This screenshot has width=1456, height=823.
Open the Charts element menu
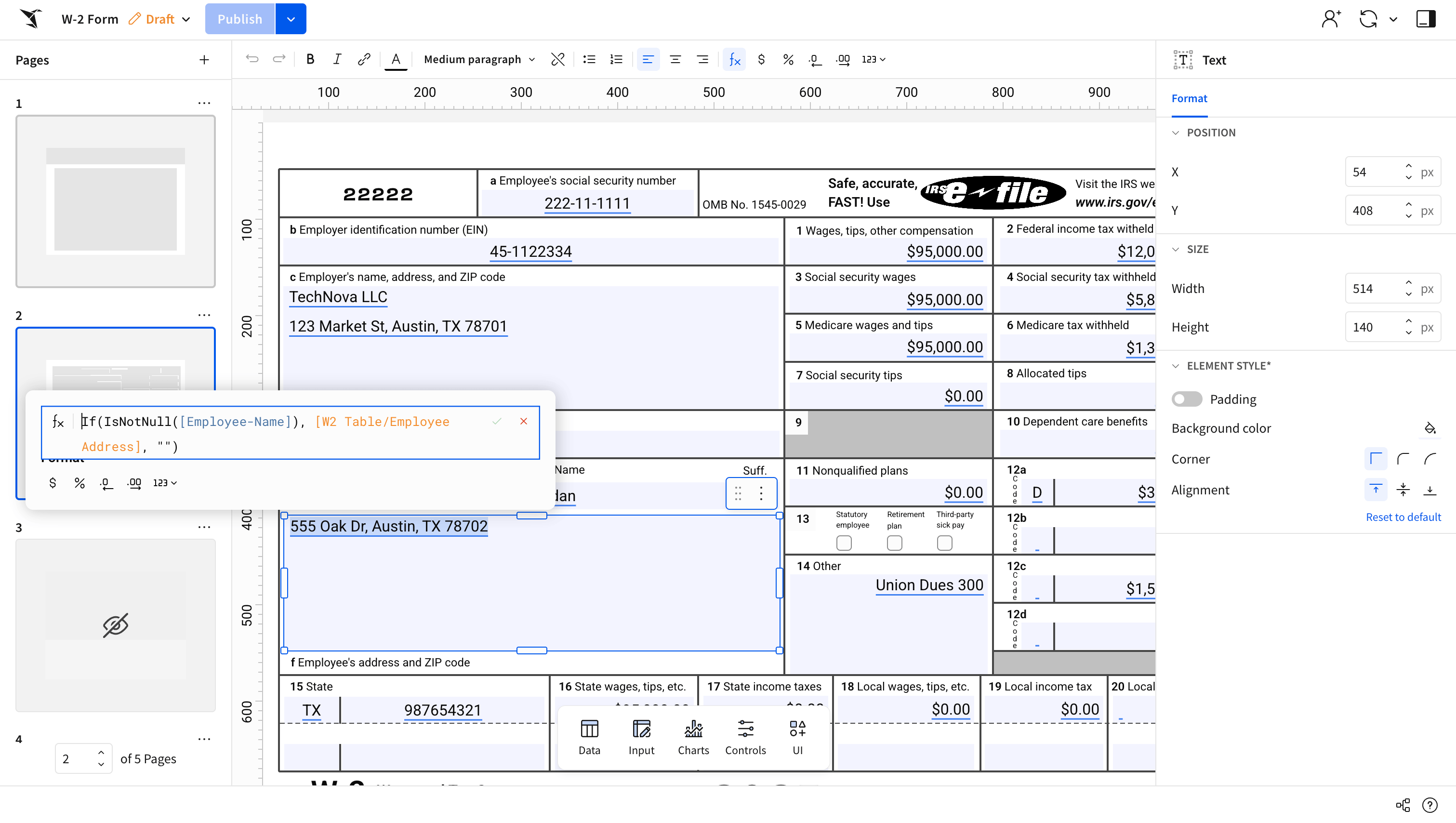coord(693,737)
